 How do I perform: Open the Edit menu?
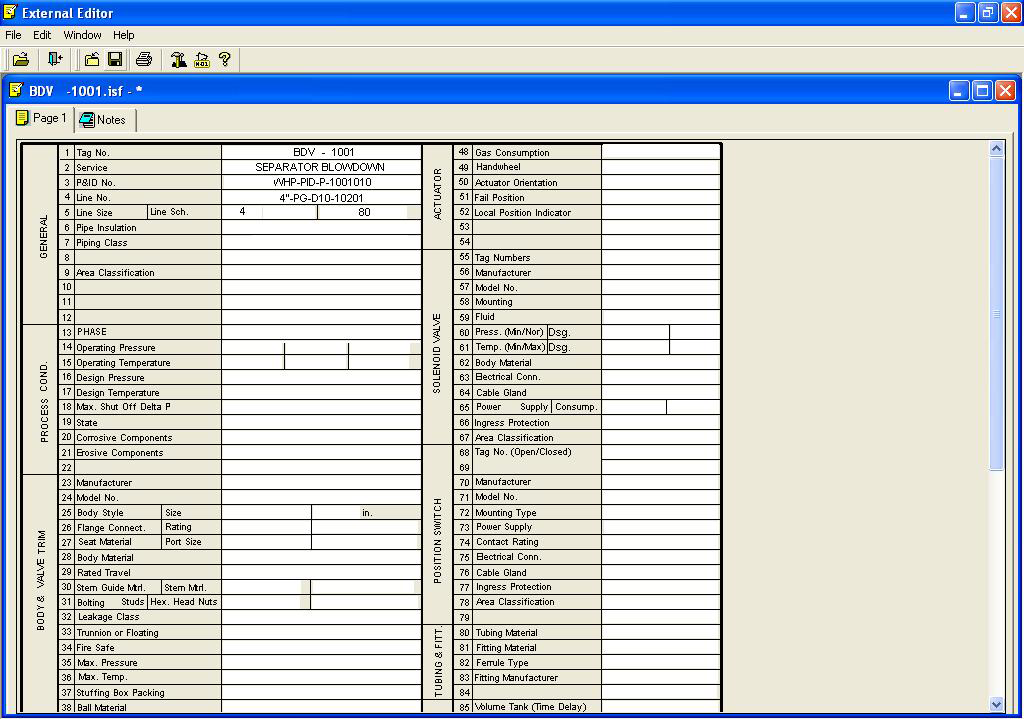pyautogui.click(x=41, y=35)
